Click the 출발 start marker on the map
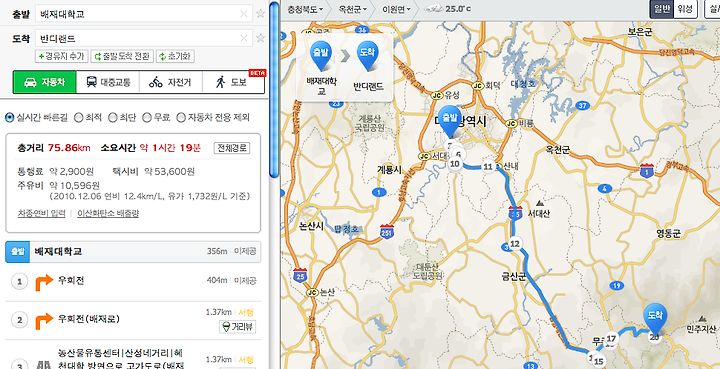 tap(450, 121)
